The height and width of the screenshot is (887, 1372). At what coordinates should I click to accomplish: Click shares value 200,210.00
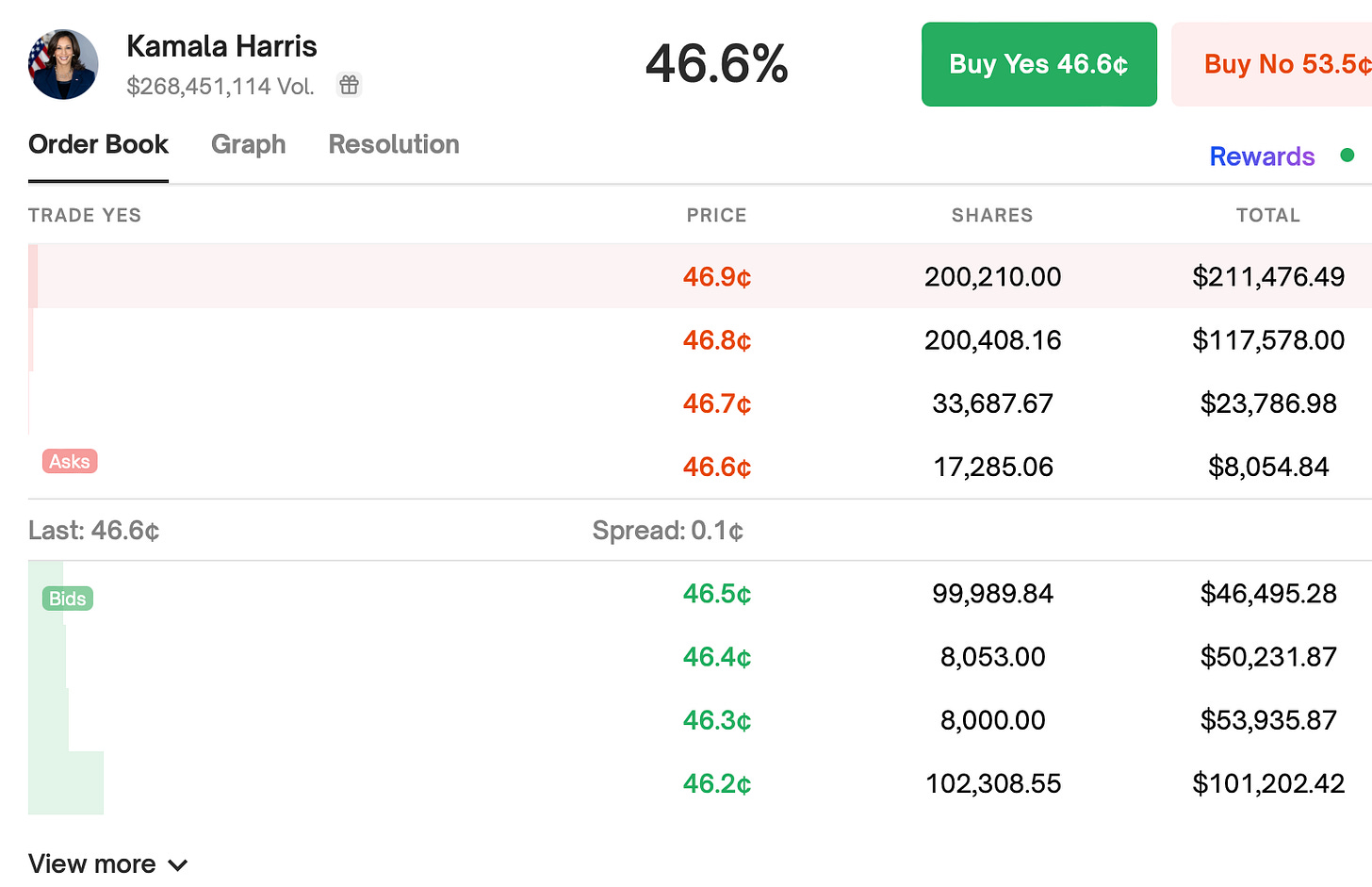tap(992, 277)
